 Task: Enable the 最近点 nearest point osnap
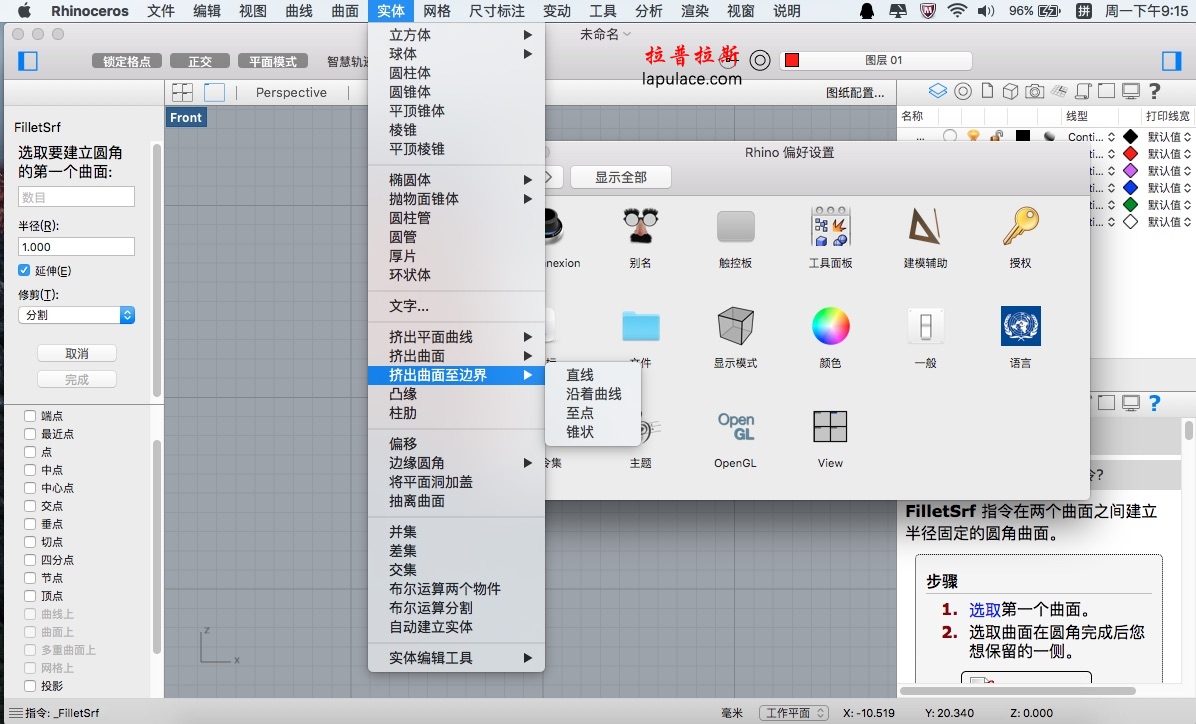point(30,433)
